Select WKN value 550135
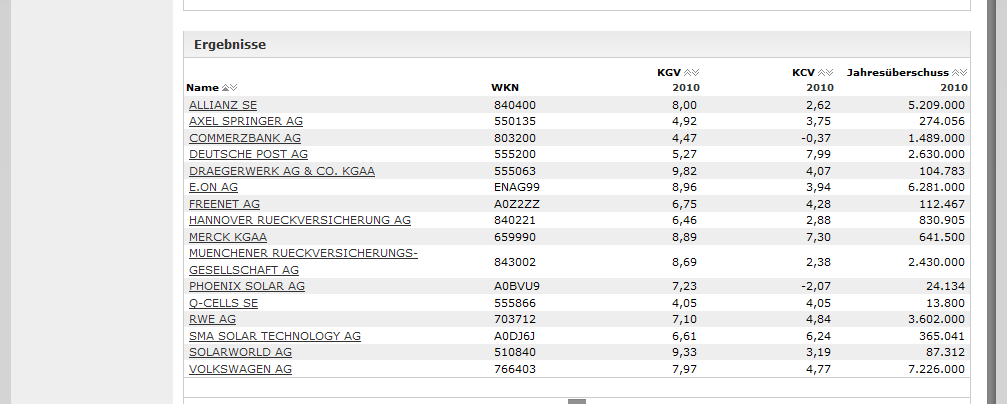The width and height of the screenshot is (1007, 404). [514, 121]
